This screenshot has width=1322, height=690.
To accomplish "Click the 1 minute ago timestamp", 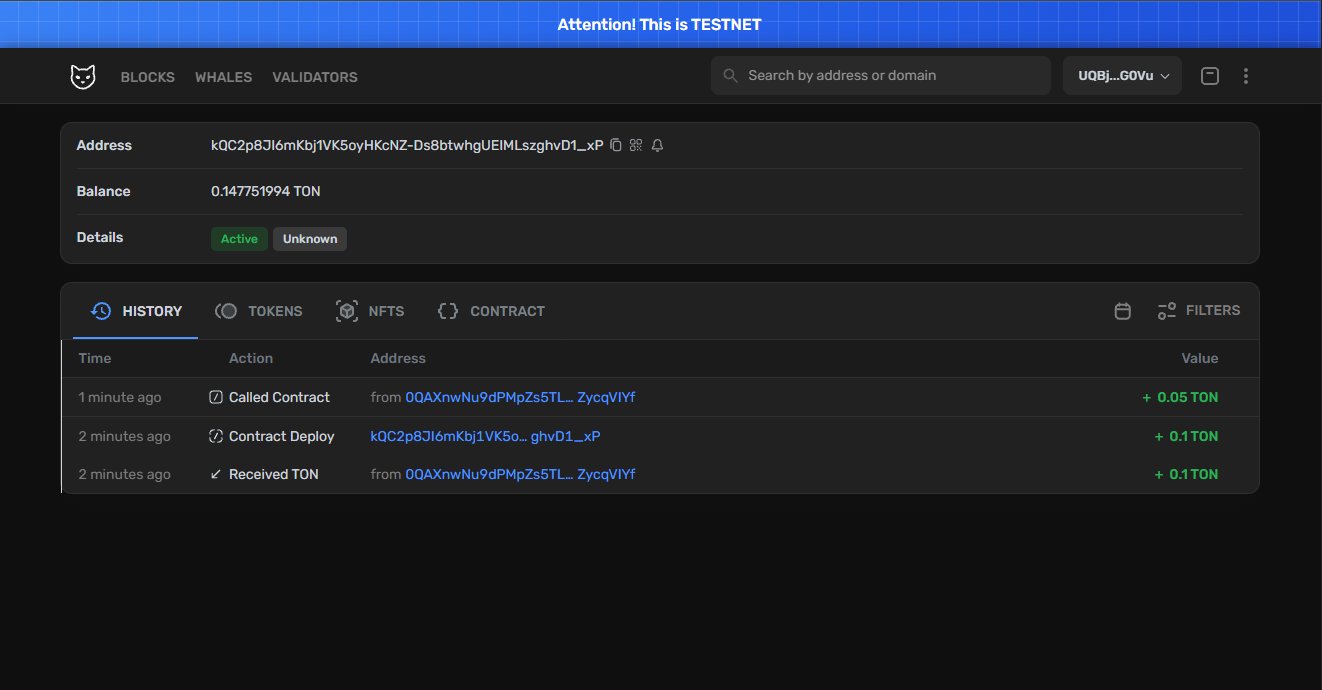I will point(120,397).
